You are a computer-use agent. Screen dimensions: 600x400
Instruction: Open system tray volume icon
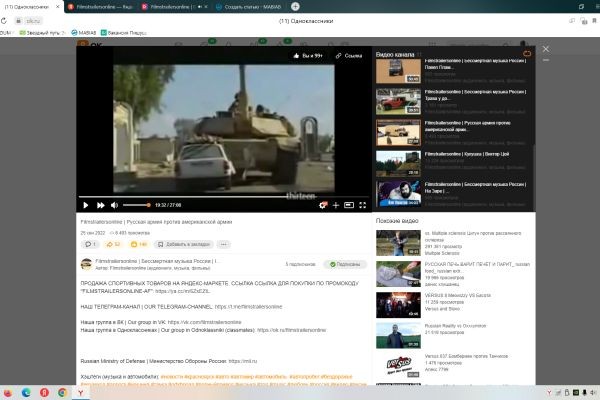[592, 393]
